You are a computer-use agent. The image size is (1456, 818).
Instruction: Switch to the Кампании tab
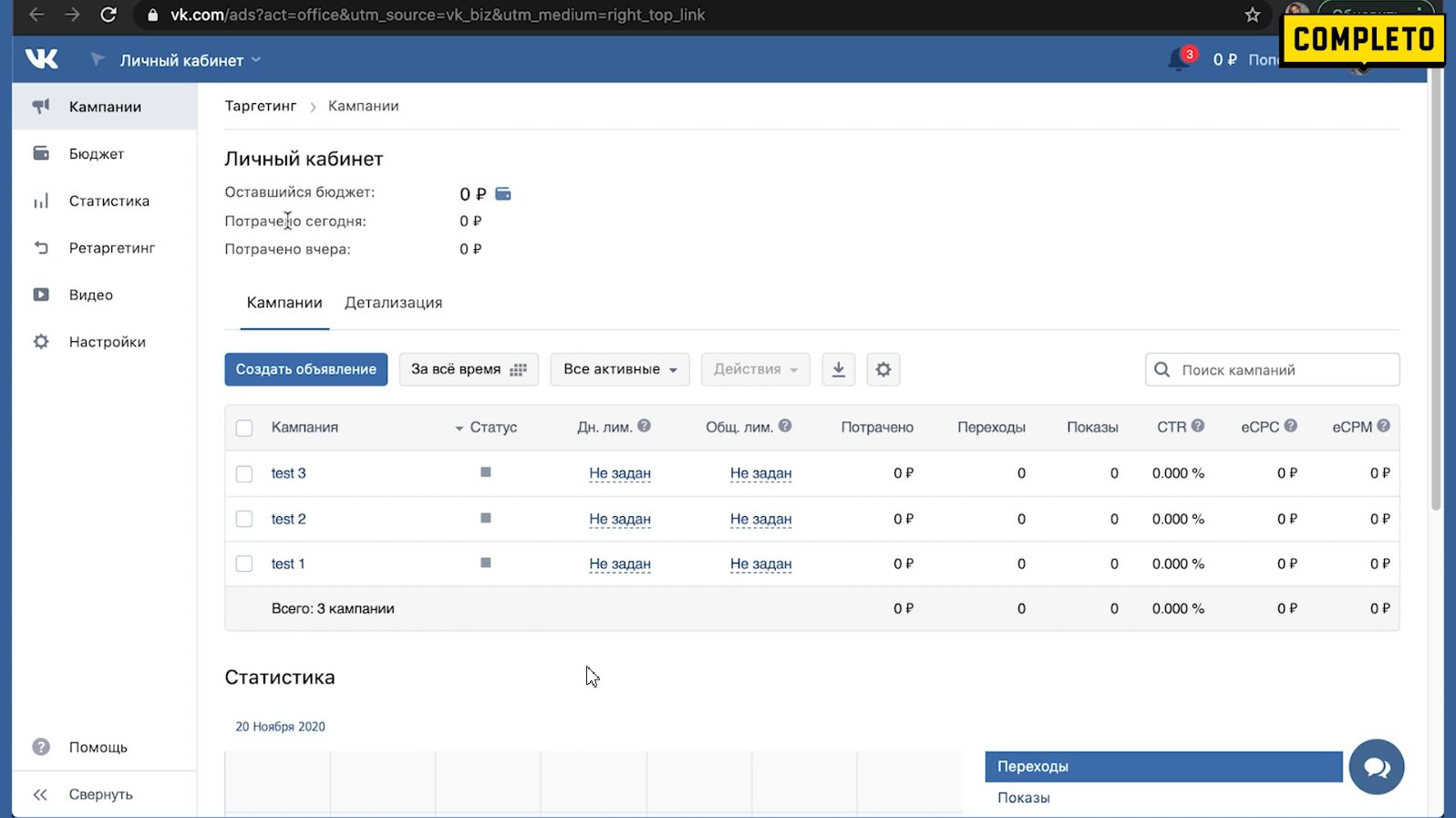pyautogui.click(x=284, y=303)
